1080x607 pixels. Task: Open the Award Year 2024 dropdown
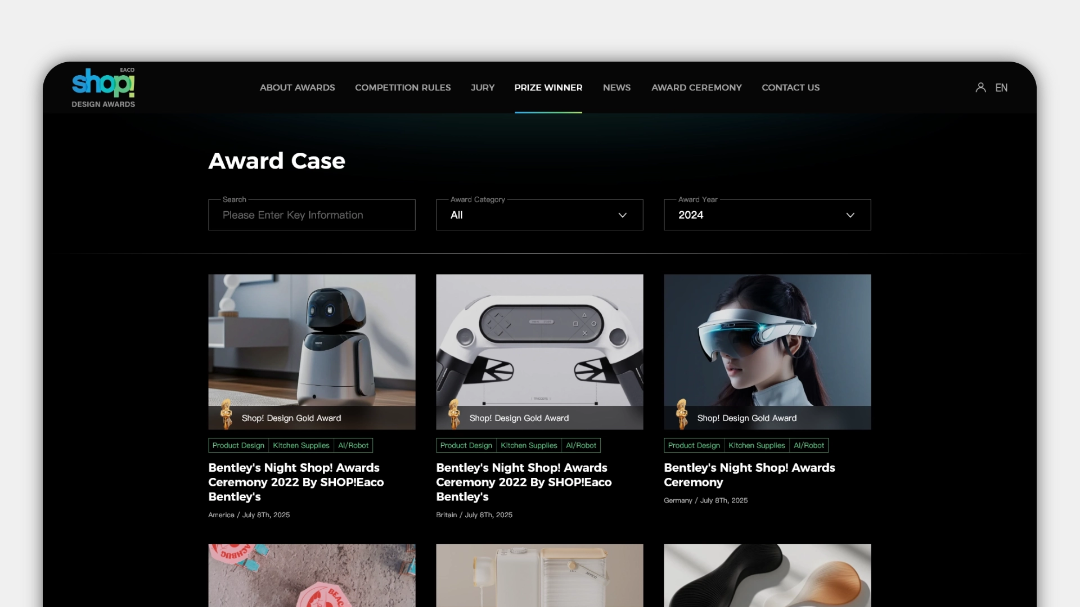[x=767, y=215]
